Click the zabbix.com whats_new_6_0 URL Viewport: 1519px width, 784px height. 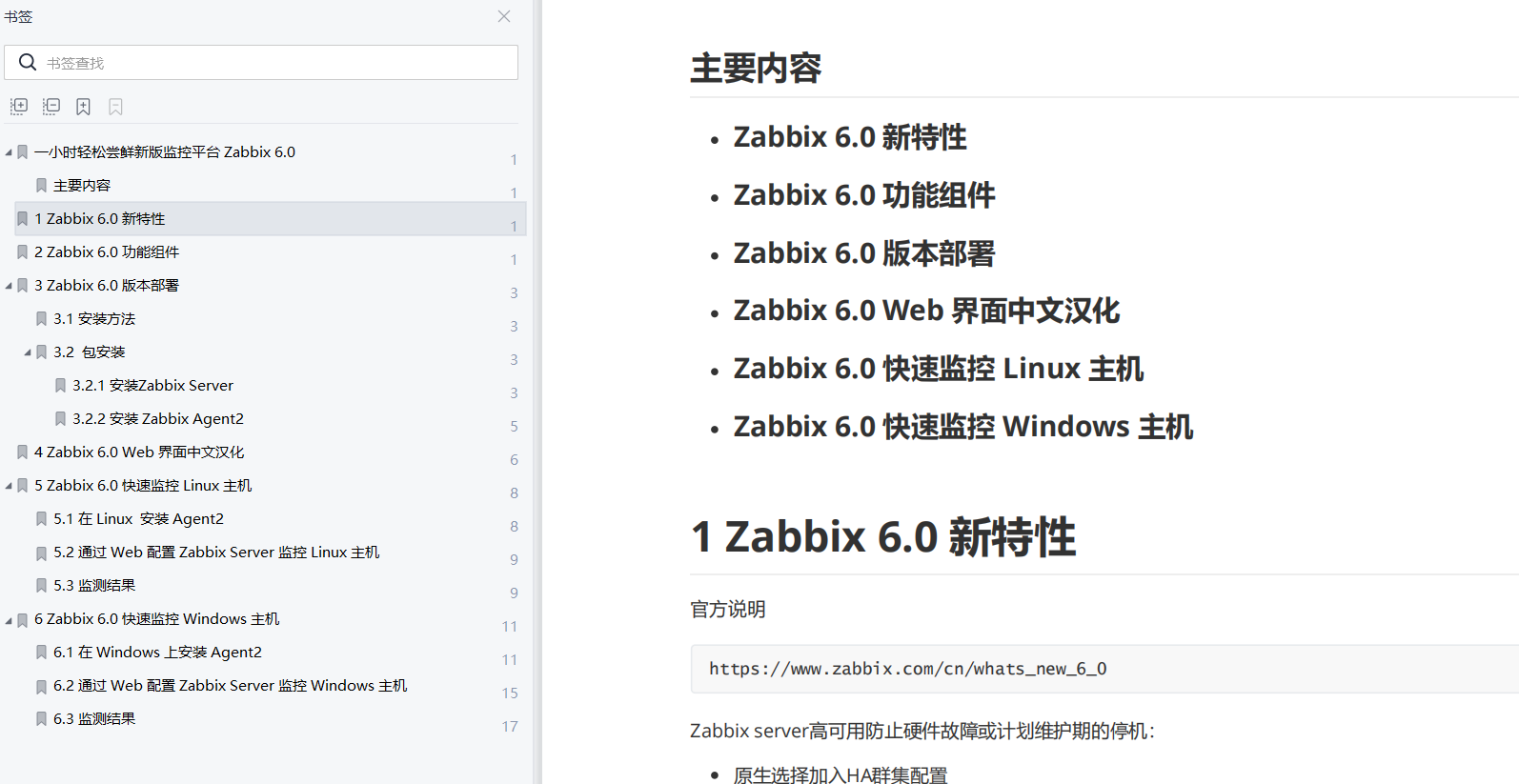(907, 669)
